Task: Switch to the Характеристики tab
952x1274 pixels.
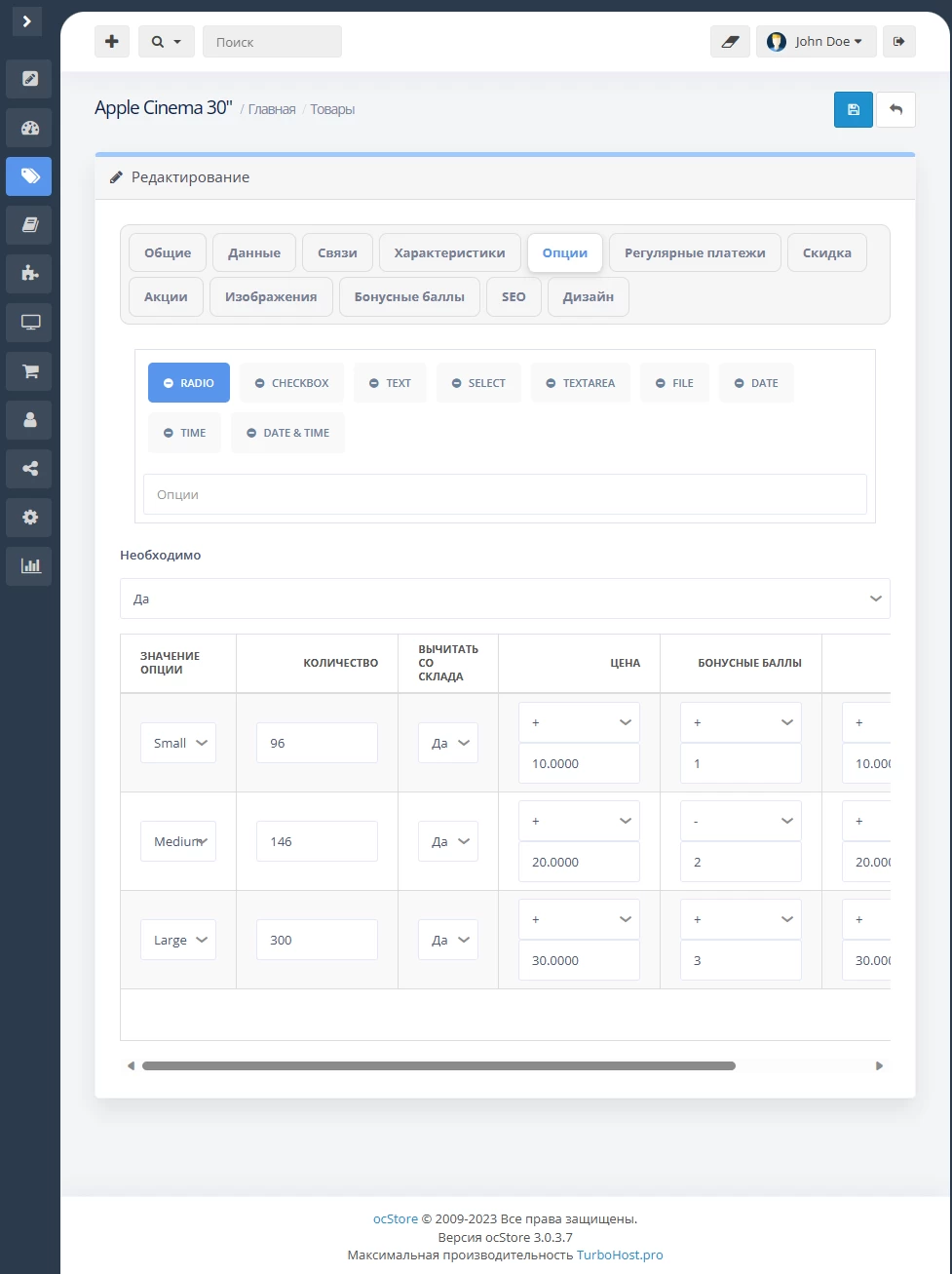Action: pyautogui.click(x=449, y=252)
